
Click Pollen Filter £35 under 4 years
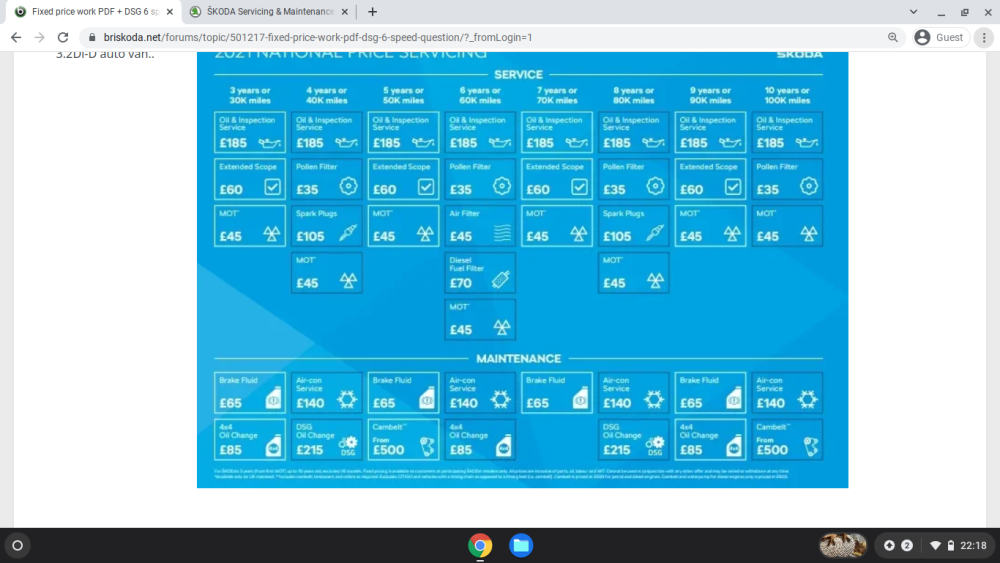click(327, 179)
